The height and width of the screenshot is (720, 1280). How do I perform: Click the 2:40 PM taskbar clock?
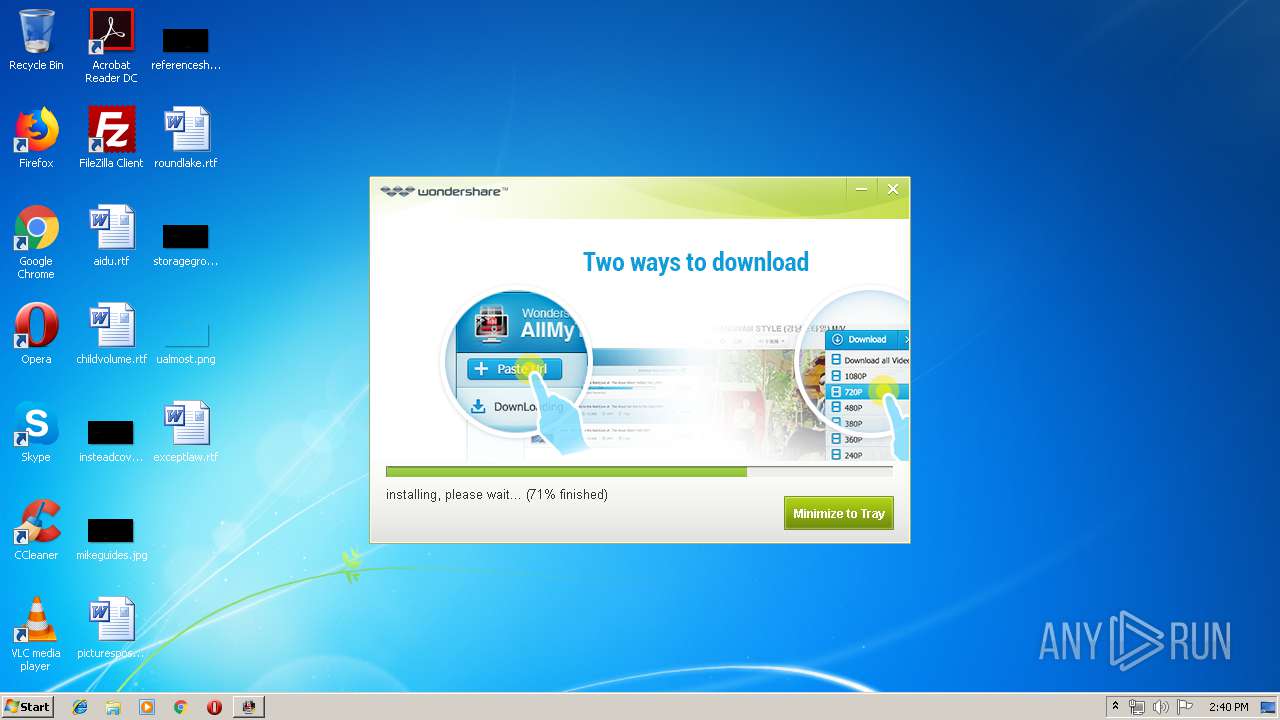(1228, 707)
